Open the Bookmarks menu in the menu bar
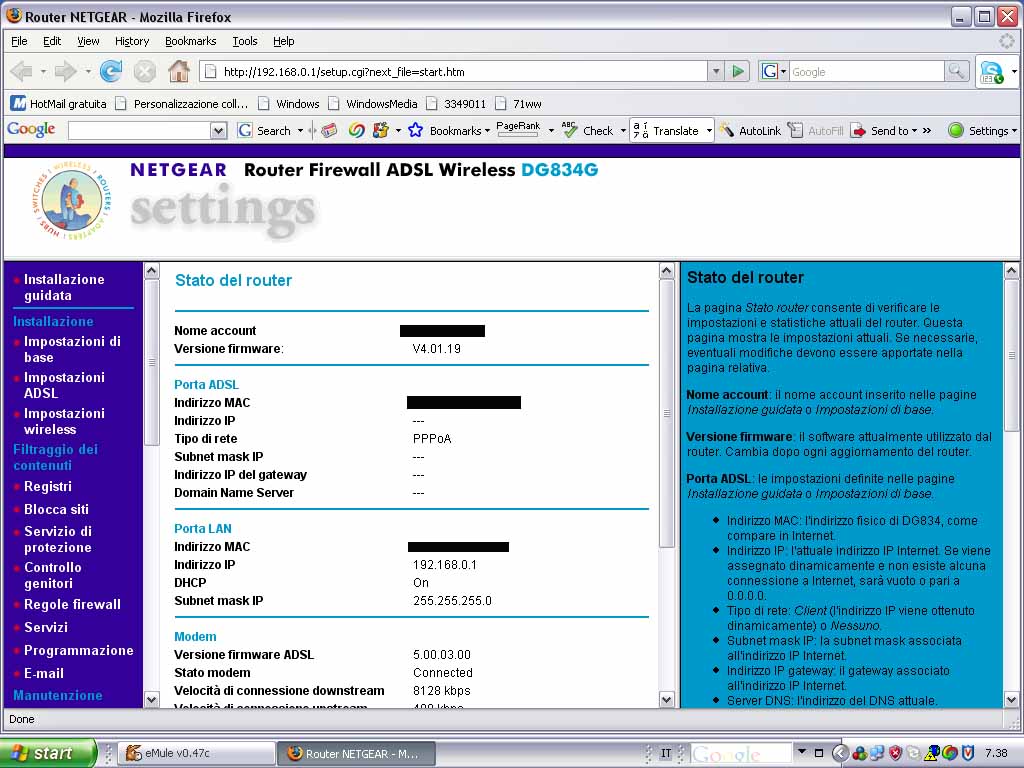 click(x=191, y=41)
